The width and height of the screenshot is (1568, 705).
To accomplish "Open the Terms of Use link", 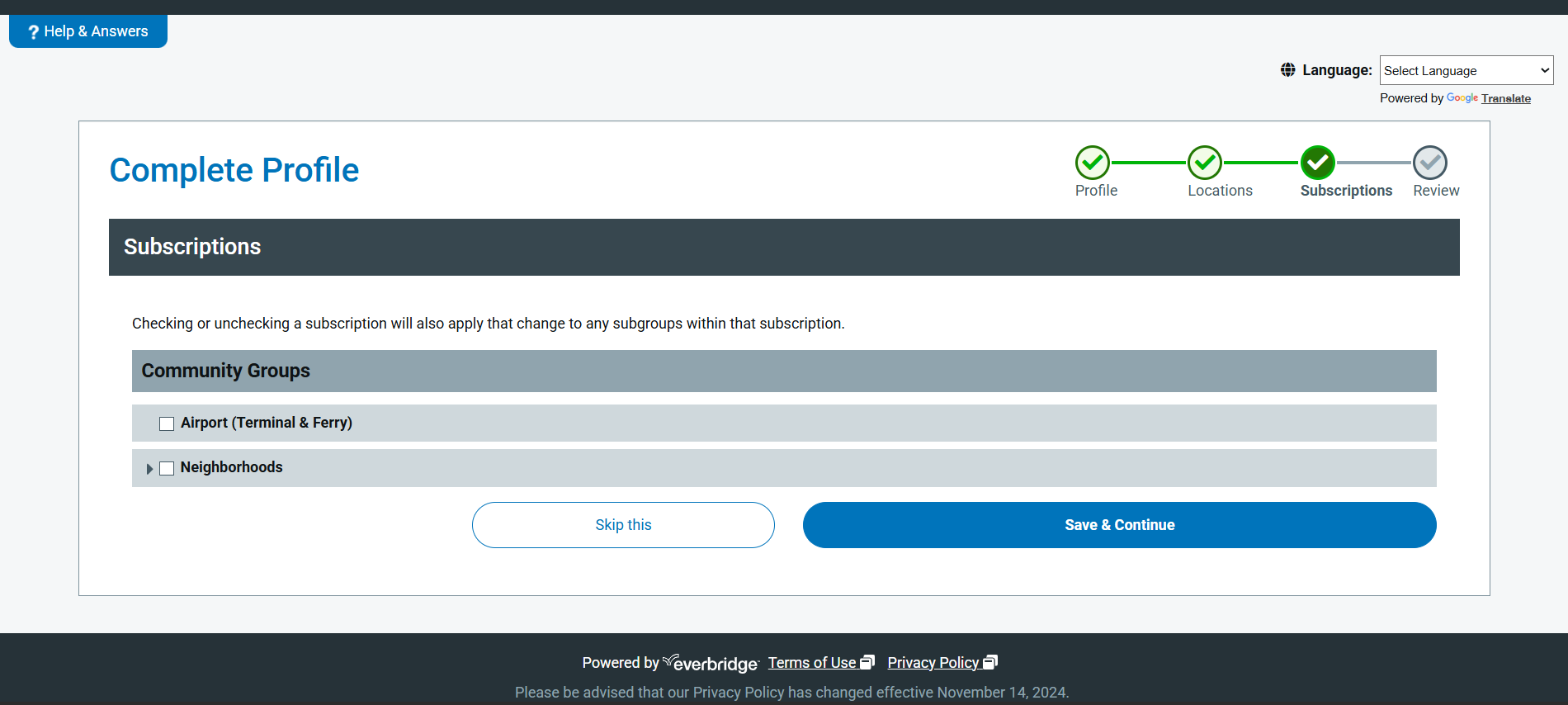I will coord(812,663).
